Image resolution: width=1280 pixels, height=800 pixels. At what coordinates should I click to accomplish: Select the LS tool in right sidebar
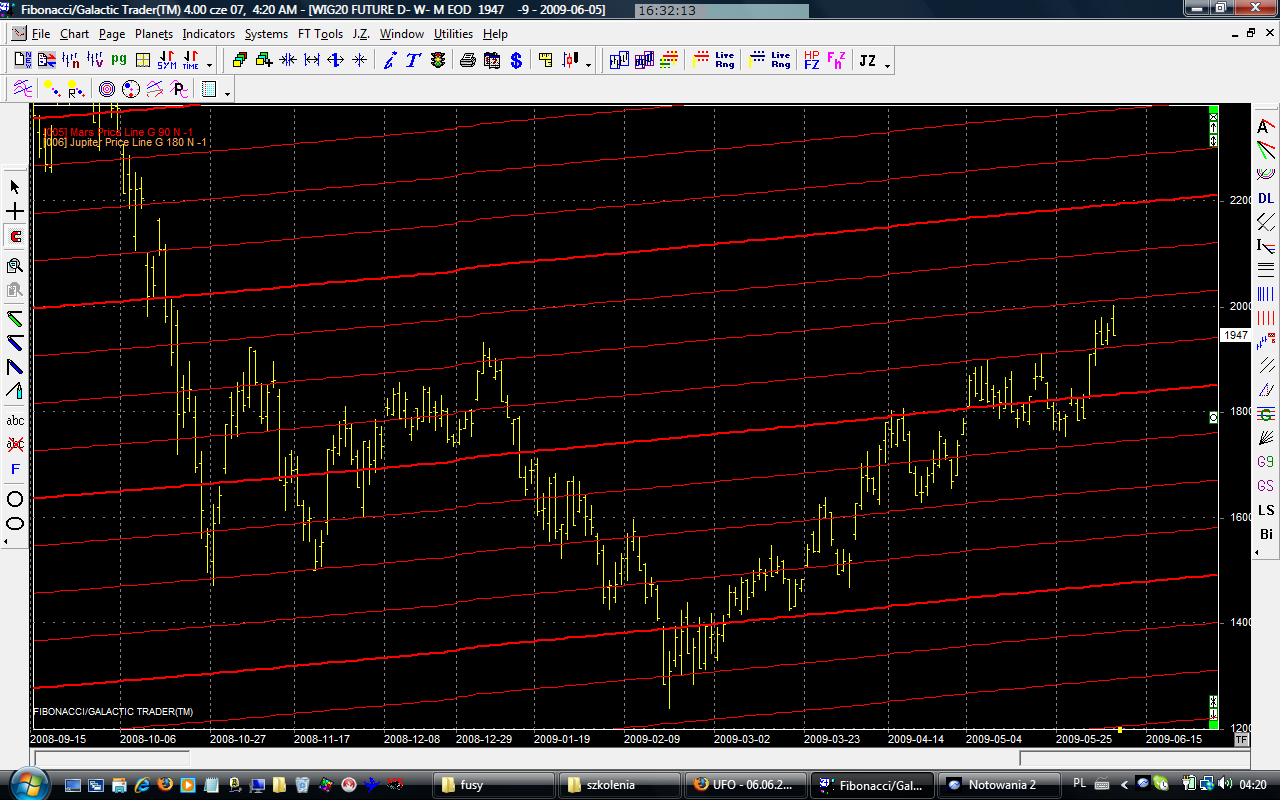(x=1266, y=510)
